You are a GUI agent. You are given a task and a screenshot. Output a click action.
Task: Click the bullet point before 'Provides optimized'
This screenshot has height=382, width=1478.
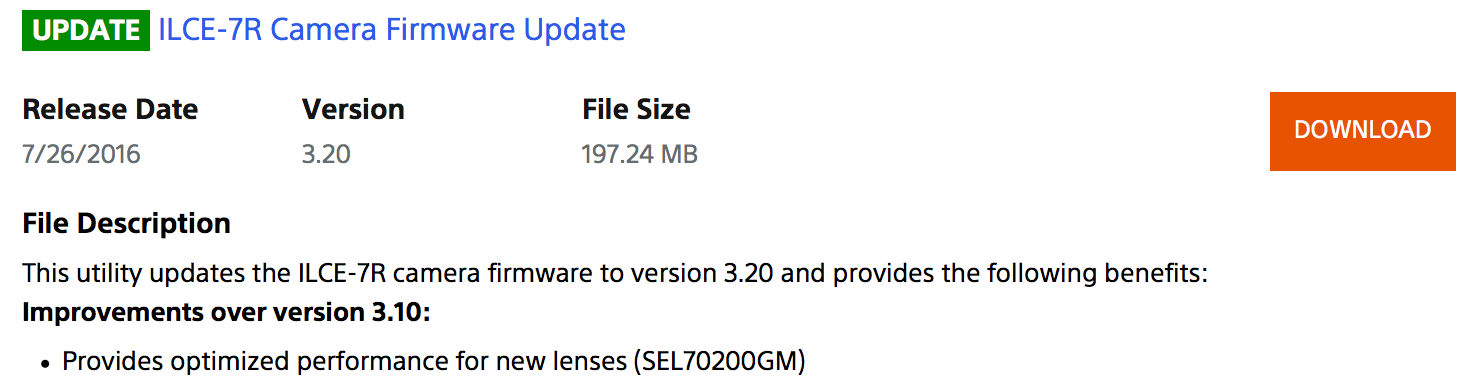pyautogui.click(x=44, y=362)
